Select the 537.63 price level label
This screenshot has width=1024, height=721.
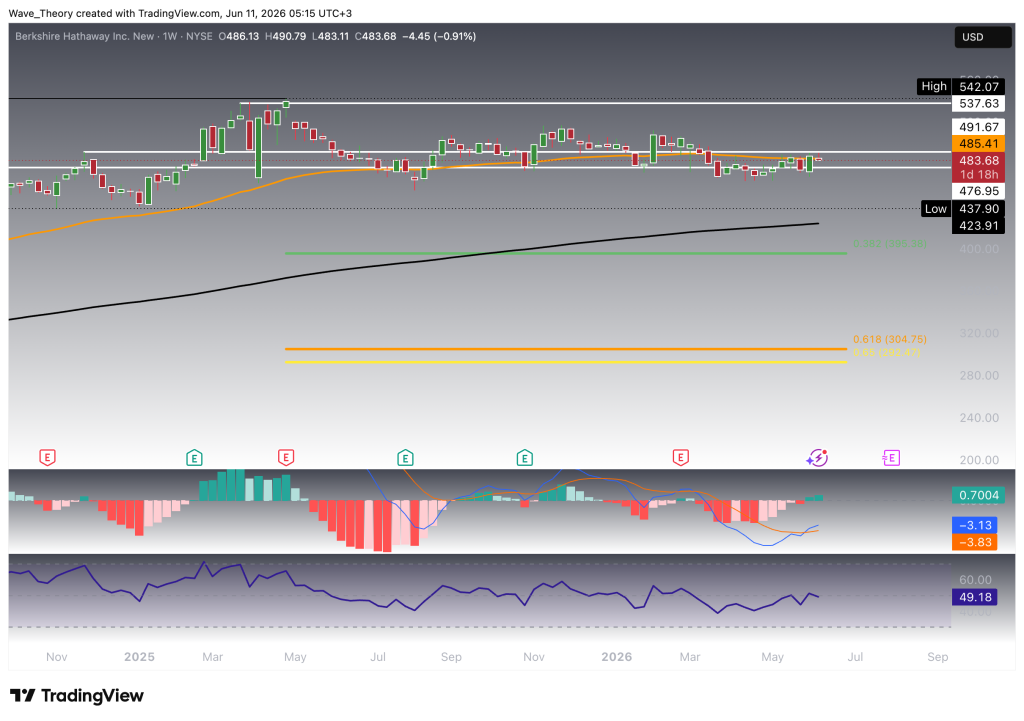click(x=978, y=103)
